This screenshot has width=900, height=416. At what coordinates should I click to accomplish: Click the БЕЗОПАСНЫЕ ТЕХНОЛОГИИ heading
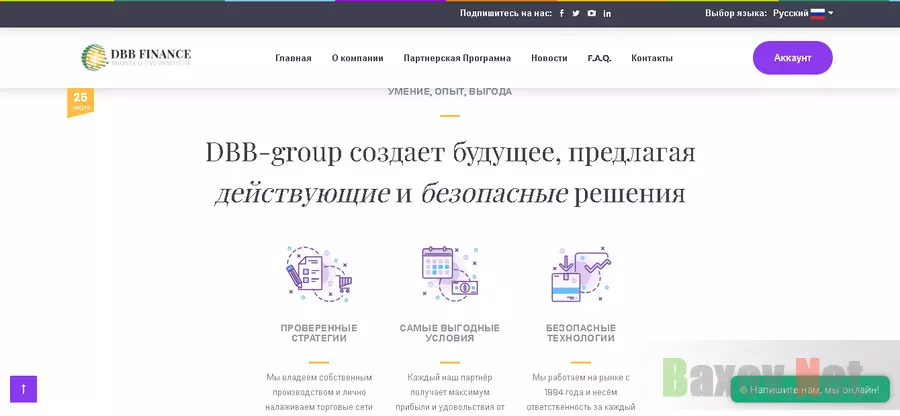coord(581,333)
